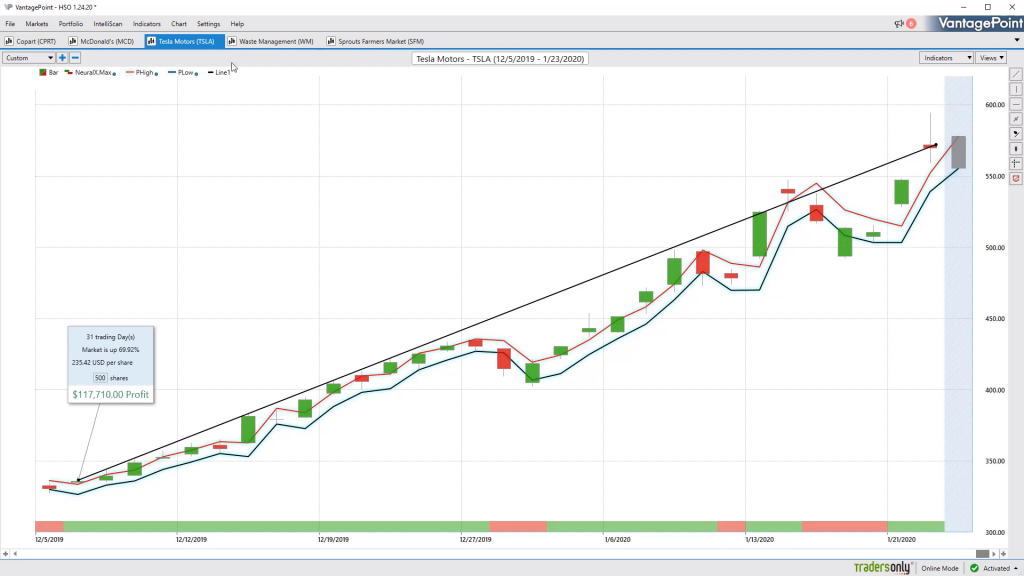This screenshot has height=576, width=1024.
Task: Click the Tesla Motors tab's chart icon
Action: (151, 41)
